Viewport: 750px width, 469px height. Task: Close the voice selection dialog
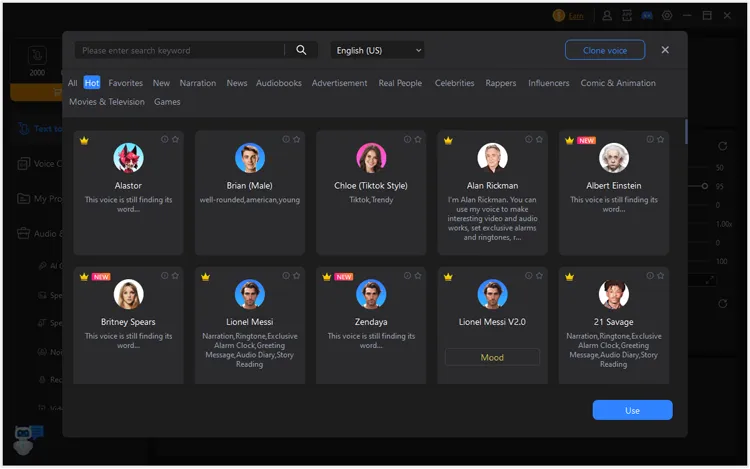tap(665, 50)
